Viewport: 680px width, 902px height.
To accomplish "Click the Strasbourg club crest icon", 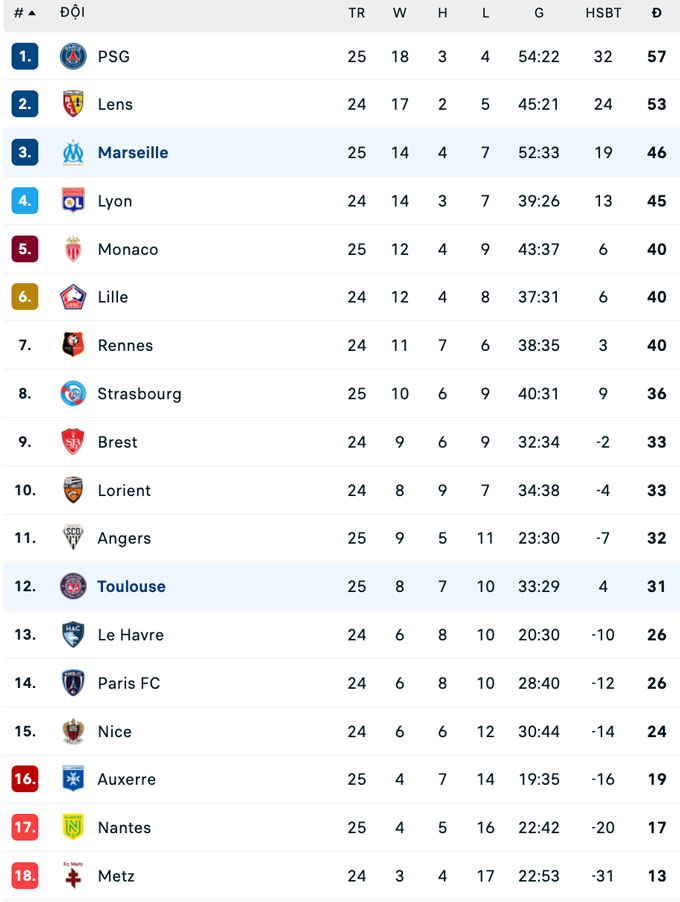I will pyautogui.click(x=73, y=393).
